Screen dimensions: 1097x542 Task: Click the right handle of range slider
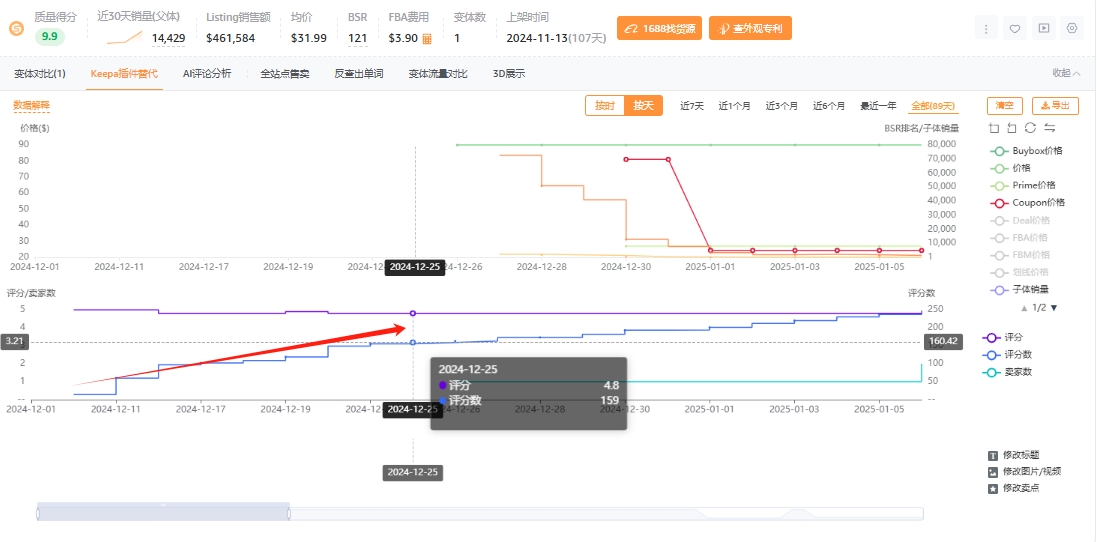pyautogui.click(x=288, y=514)
